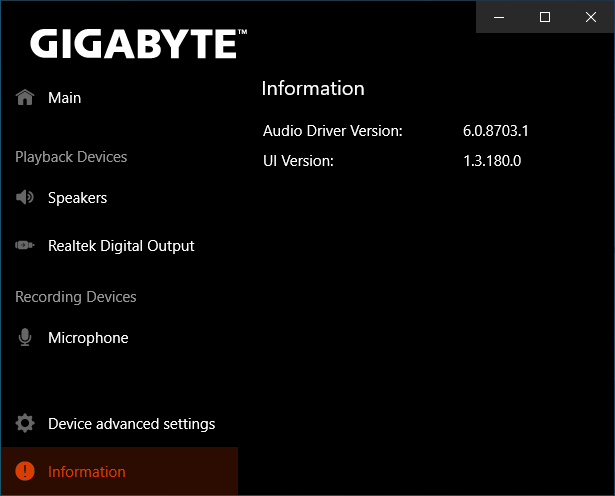Click the GIGABYTE logo
615x496 pixels.
tap(138, 44)
